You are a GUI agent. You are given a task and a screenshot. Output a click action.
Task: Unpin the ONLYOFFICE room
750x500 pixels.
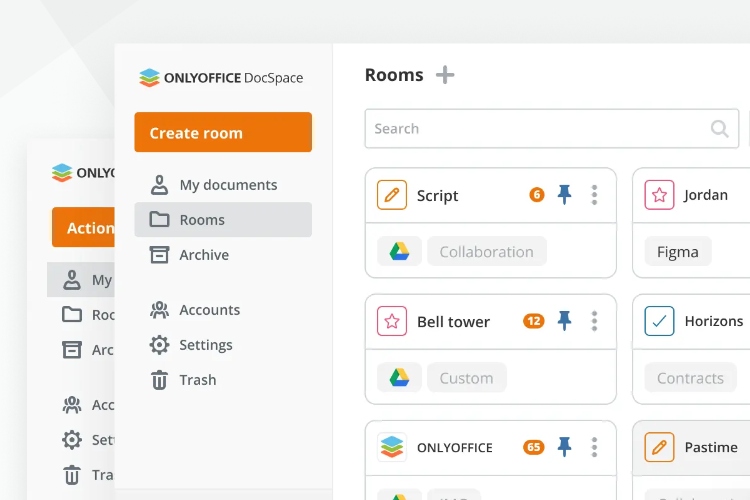point(564,447)
